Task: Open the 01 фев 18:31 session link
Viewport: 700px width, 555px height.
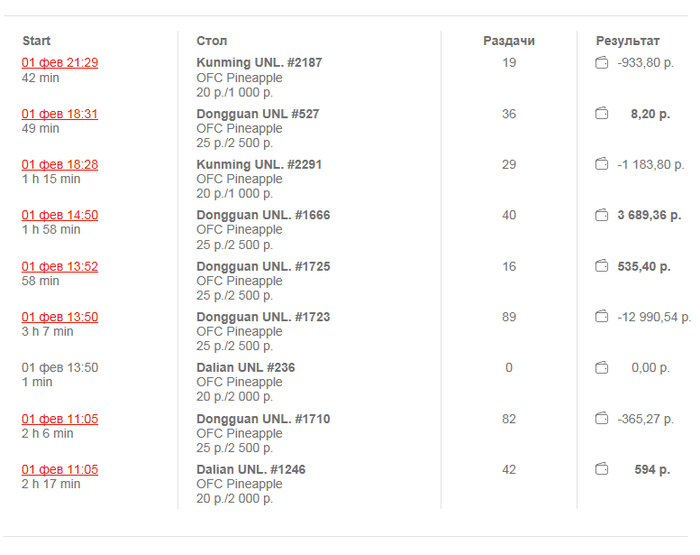Action: coord(60,114)
